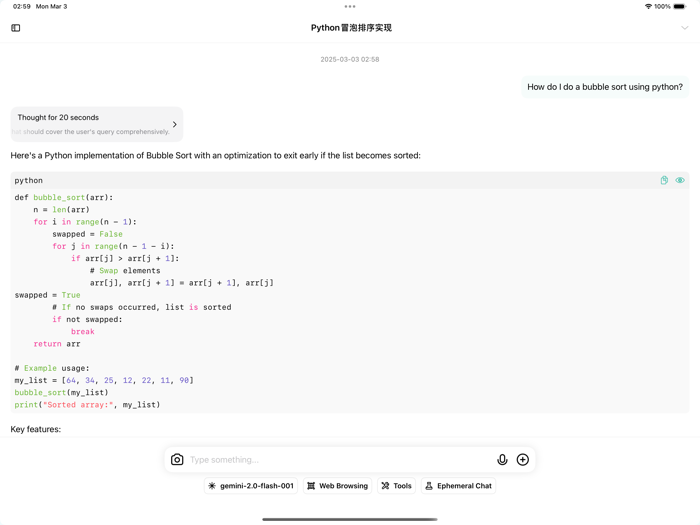700x525 pixels.
Task: Open the three-dot multitasking menu
Action: click(x=350, y=7)
